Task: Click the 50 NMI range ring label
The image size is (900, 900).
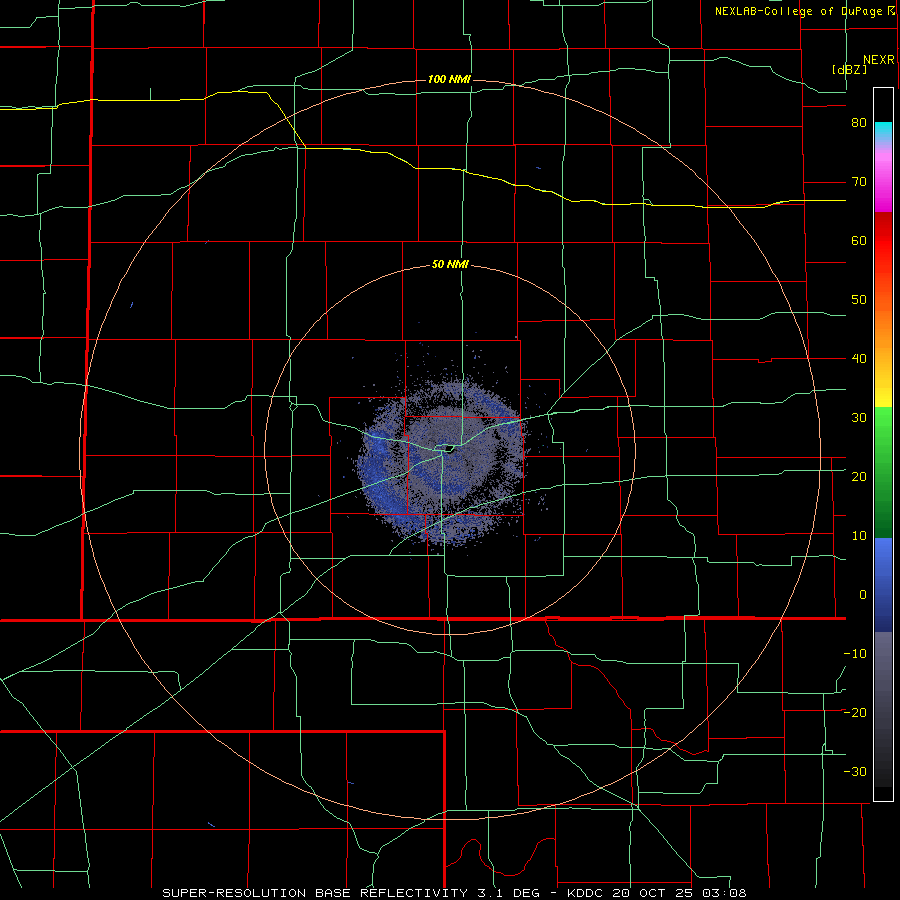Action: [450, 264]
